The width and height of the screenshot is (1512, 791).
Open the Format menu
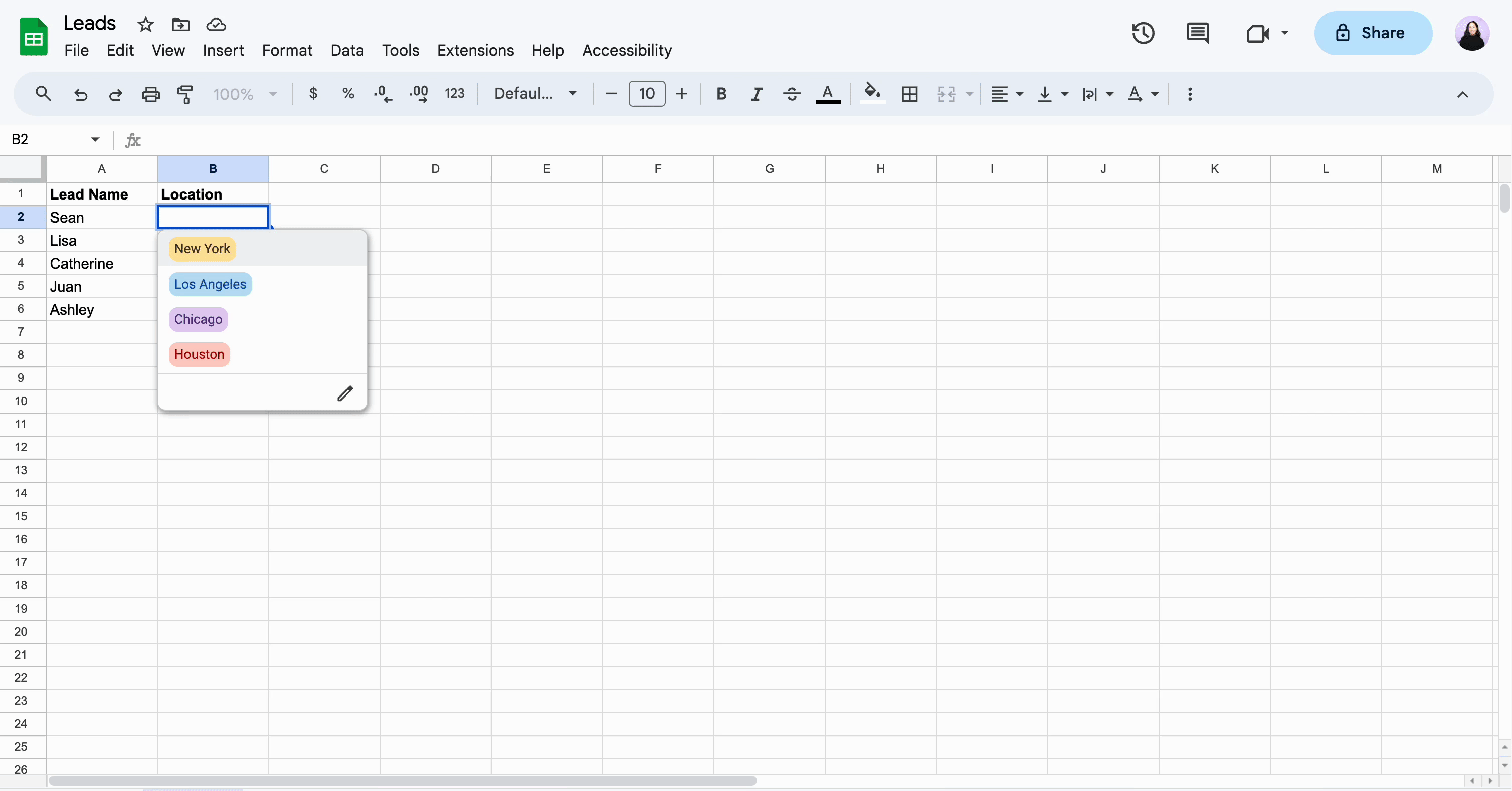click(287, 51)
